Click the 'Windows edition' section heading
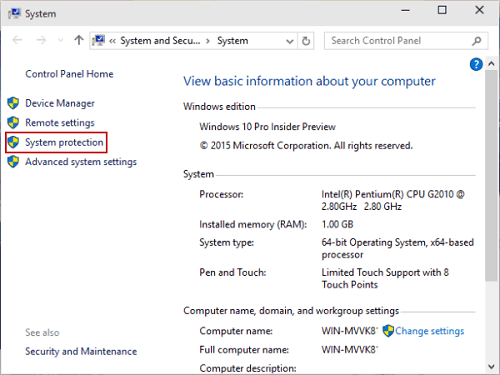 [219, 107]
